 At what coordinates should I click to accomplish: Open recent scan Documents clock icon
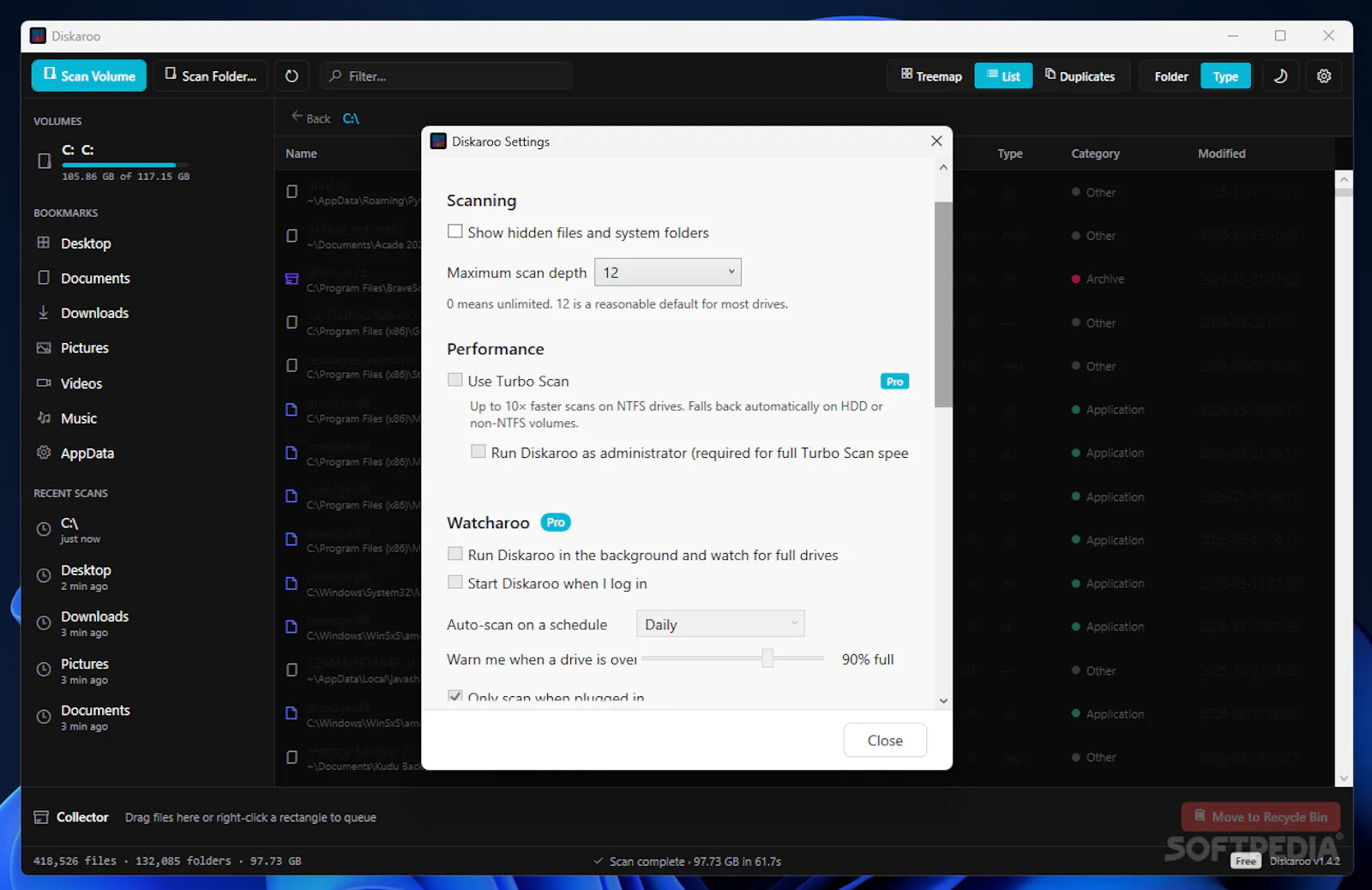[44, 716]
